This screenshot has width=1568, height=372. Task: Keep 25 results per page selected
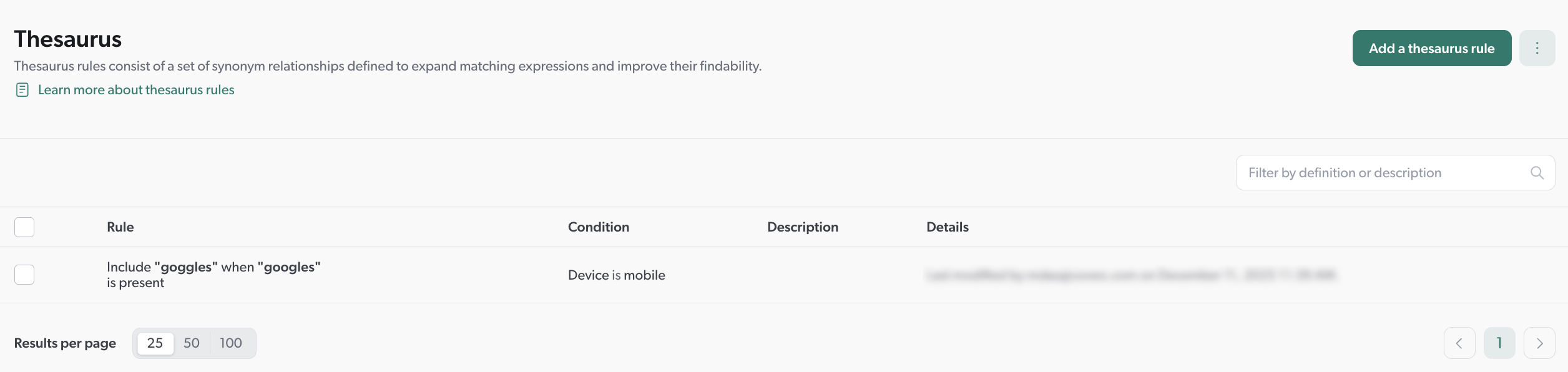(155, 343)
